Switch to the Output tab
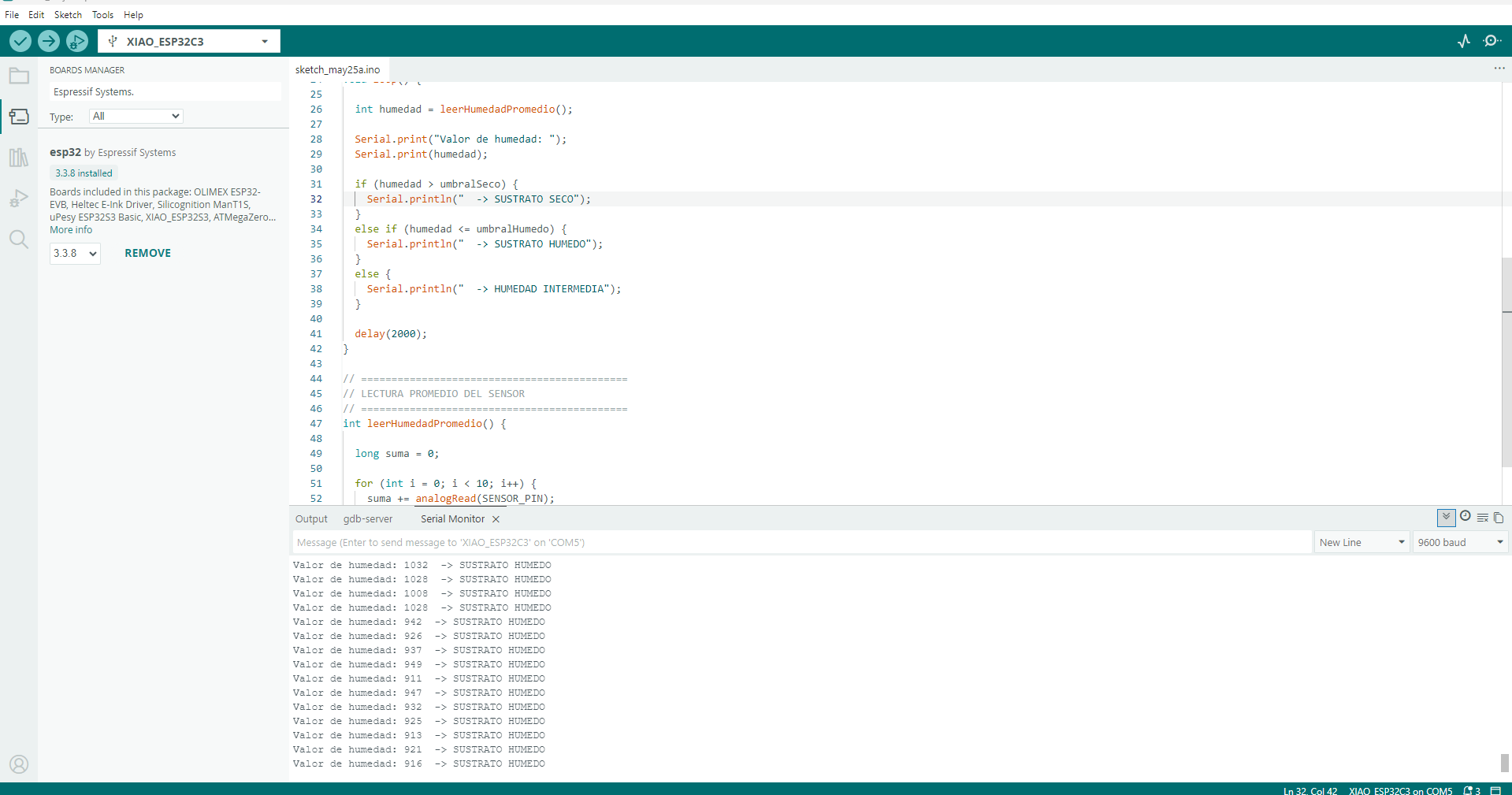 click(311, 519)
